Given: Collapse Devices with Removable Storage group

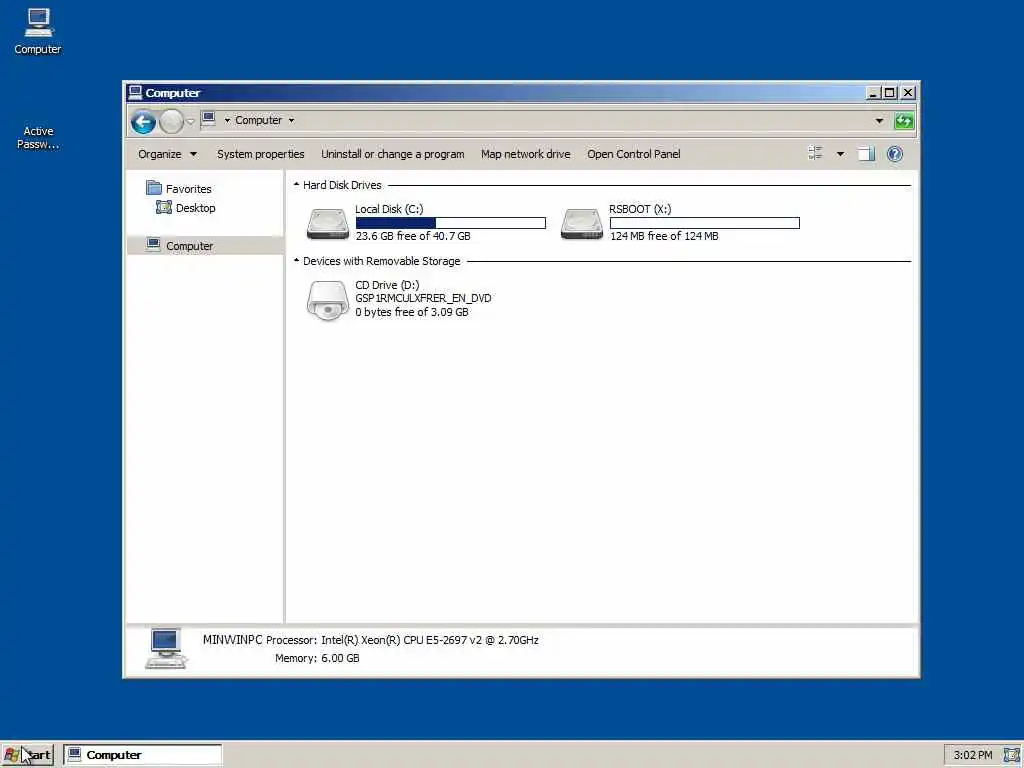Looking at the screenshot, I should point(296,261).
